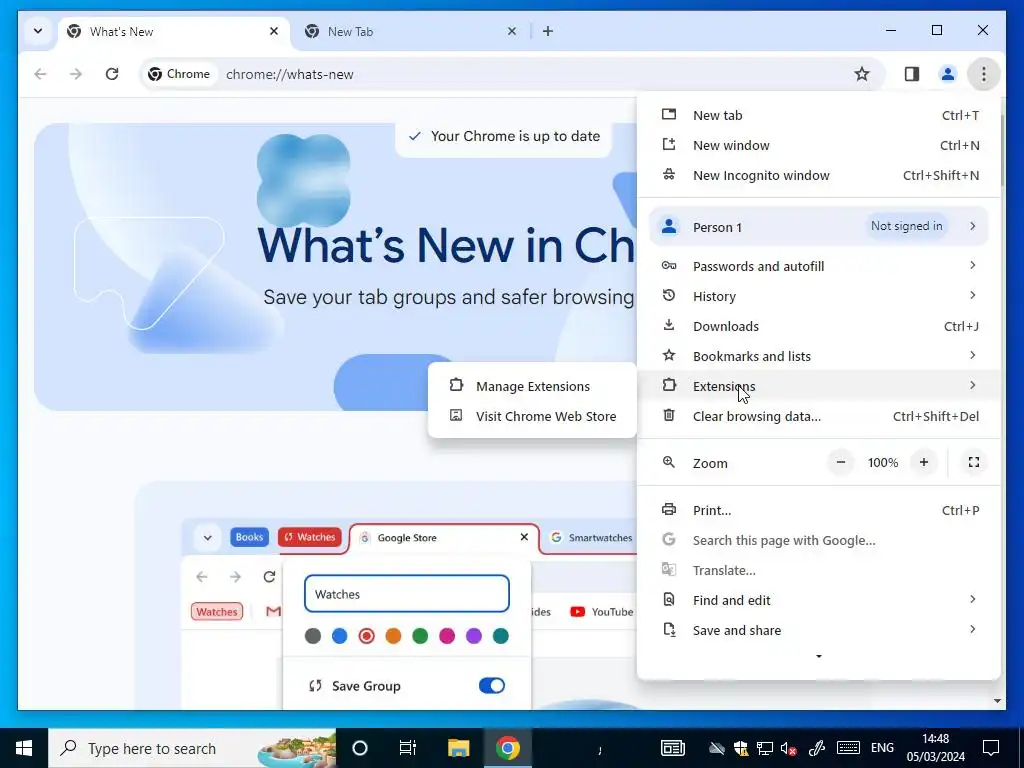Click the Not signed in badge
This screenshot has height=768, width=1024.
[906, 226]
